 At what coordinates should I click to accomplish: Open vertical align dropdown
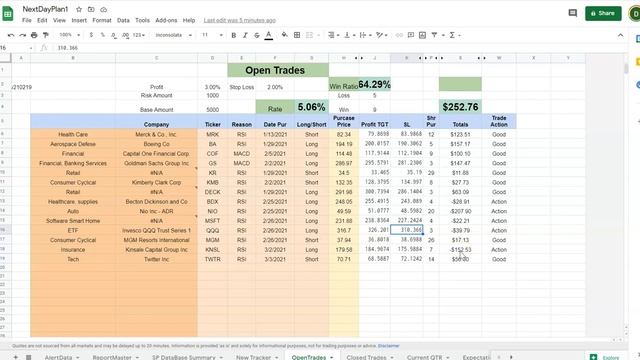point(349,36)
